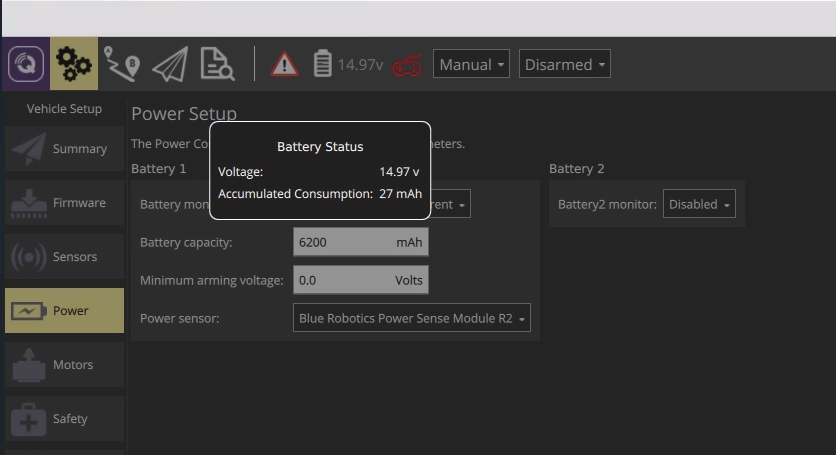The height and width of the screenshot is (455, 836).
Task: Click the Battery Status popup title
Action: (320, 147)
